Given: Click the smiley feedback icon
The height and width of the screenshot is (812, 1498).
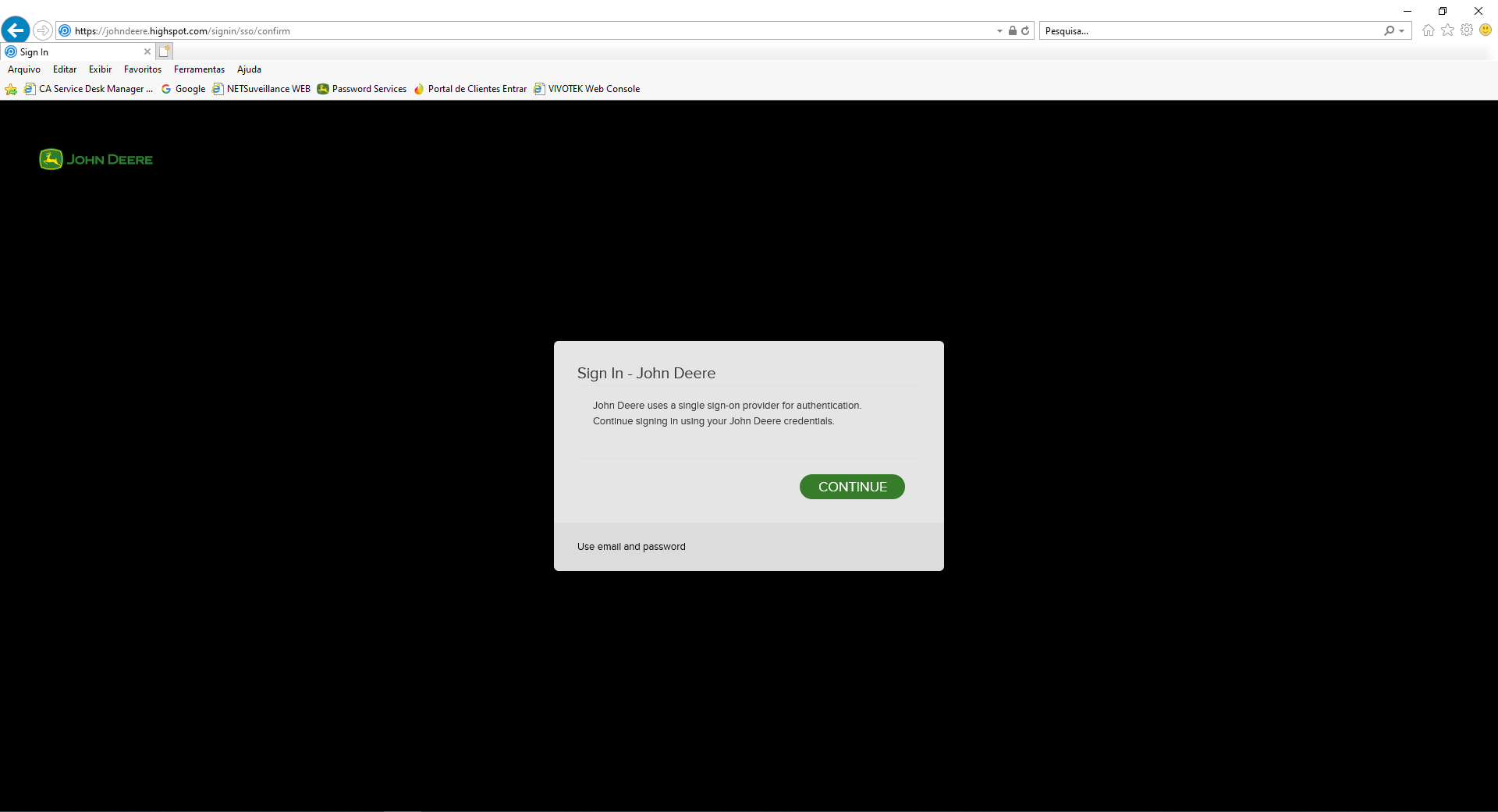Looking at the screenshot, I should pyautogui.click(x=1486, y=30).
